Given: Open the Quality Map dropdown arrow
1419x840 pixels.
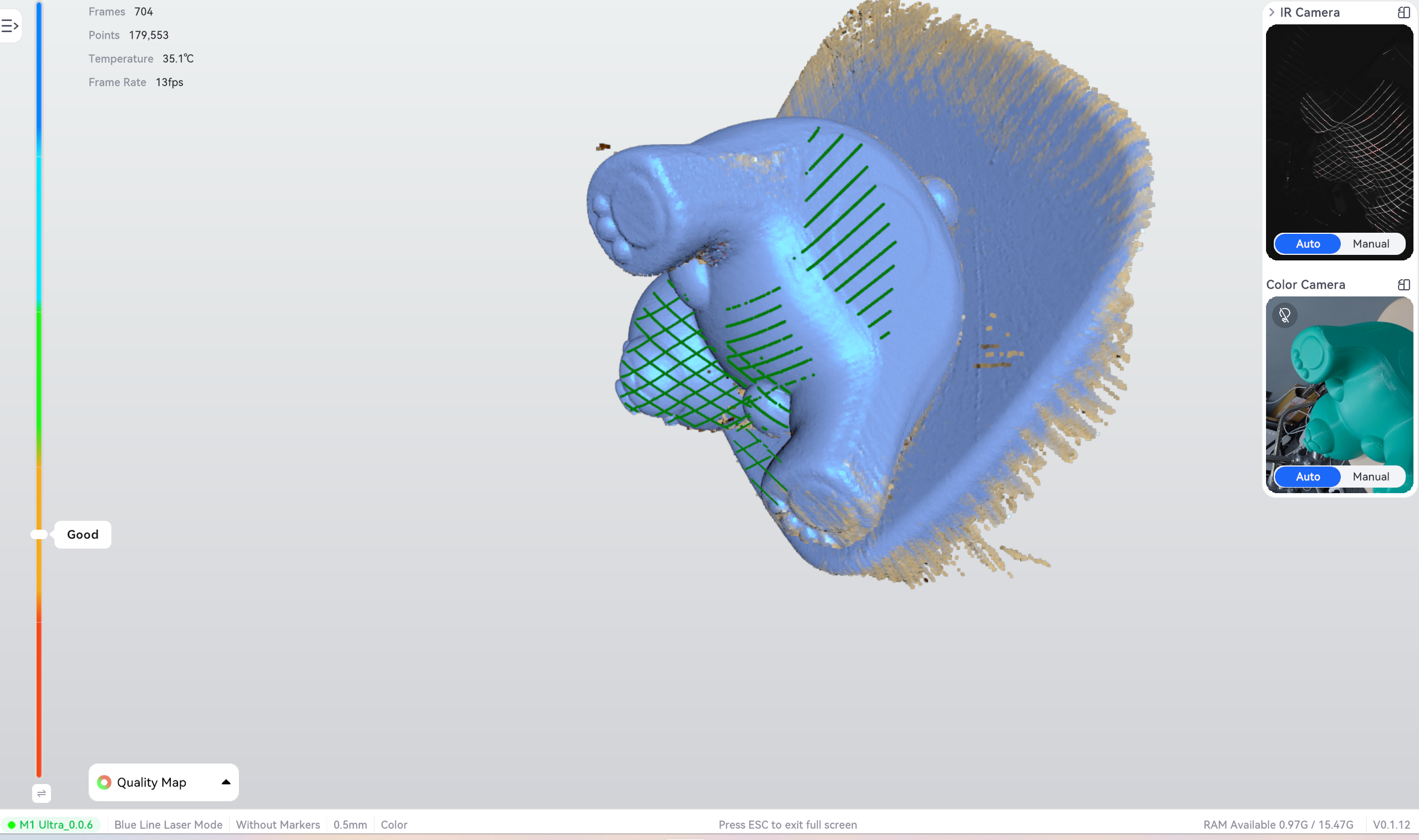Looking at the screenshot, I should 226,782.
